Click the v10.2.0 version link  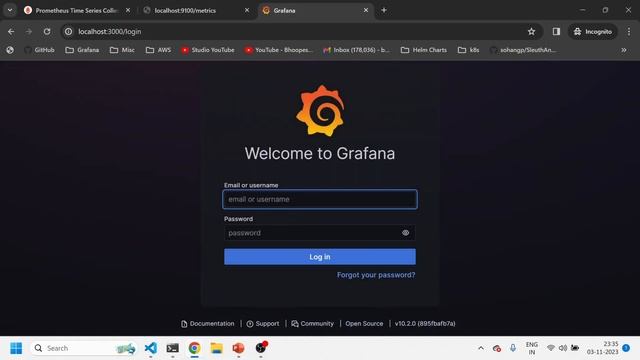point(425,324)
